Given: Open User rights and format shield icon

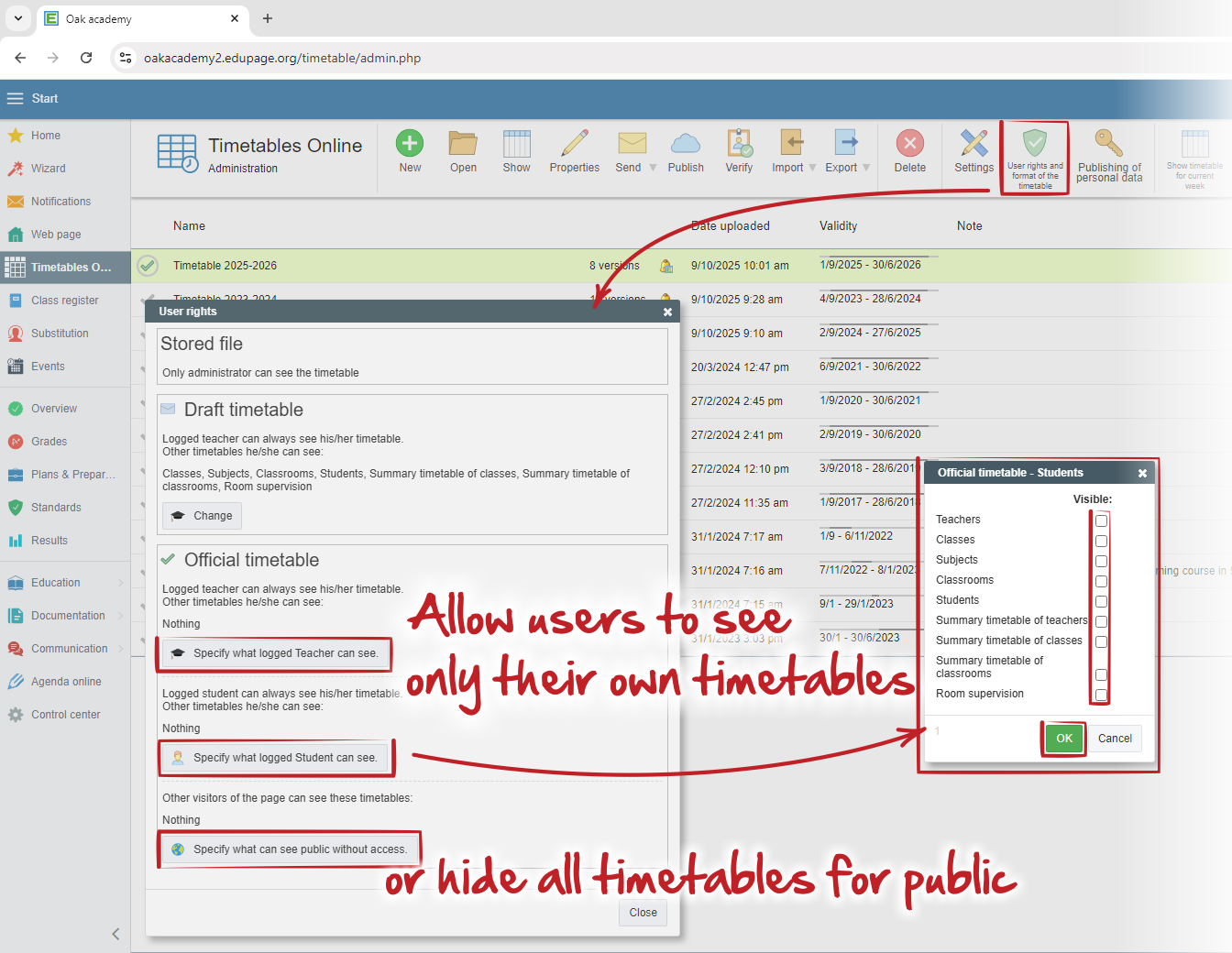Looking at the screenshot, I should 1035,145.
